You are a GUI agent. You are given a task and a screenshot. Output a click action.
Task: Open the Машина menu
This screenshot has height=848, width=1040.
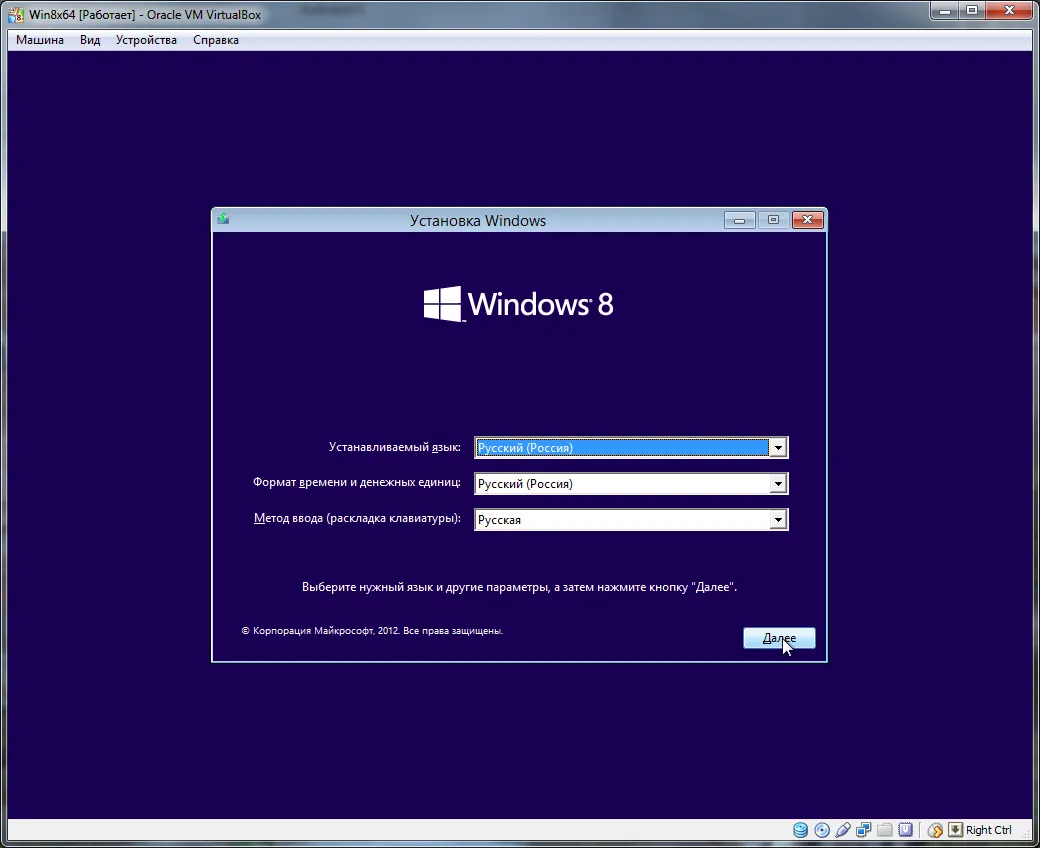(x=40, y=40)
